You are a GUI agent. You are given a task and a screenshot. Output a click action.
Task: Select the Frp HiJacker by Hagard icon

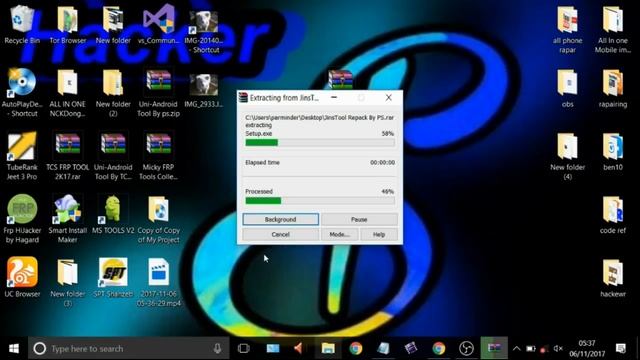[x=22, y=219]
